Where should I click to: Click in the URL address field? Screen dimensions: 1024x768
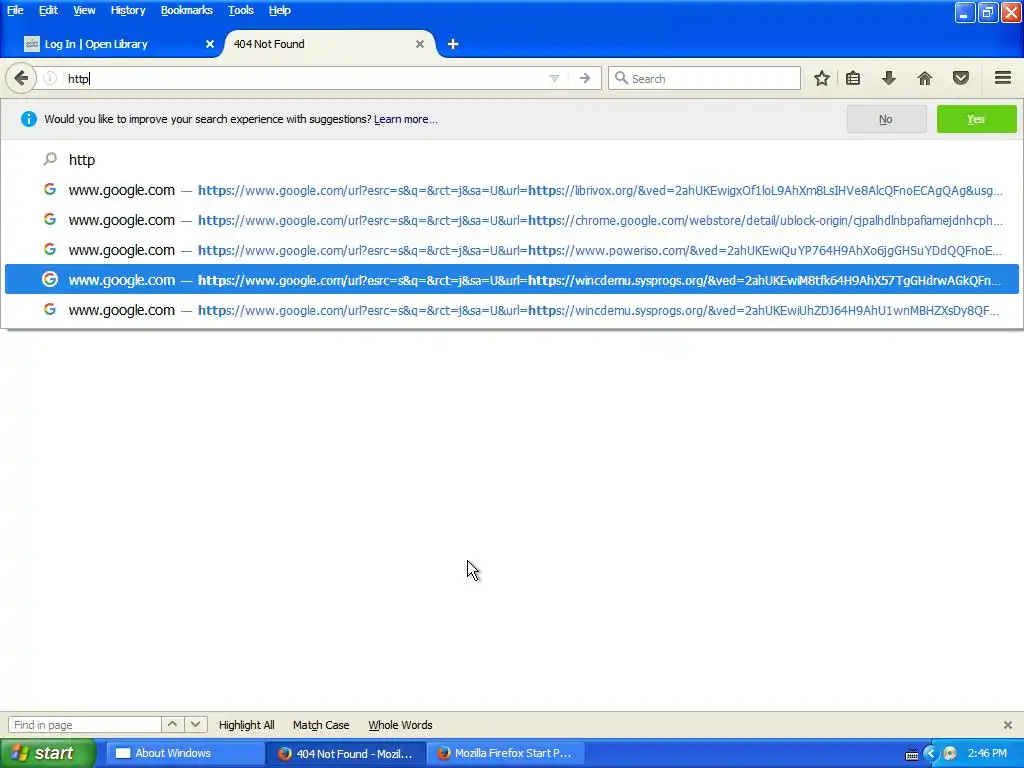(304, 78)
